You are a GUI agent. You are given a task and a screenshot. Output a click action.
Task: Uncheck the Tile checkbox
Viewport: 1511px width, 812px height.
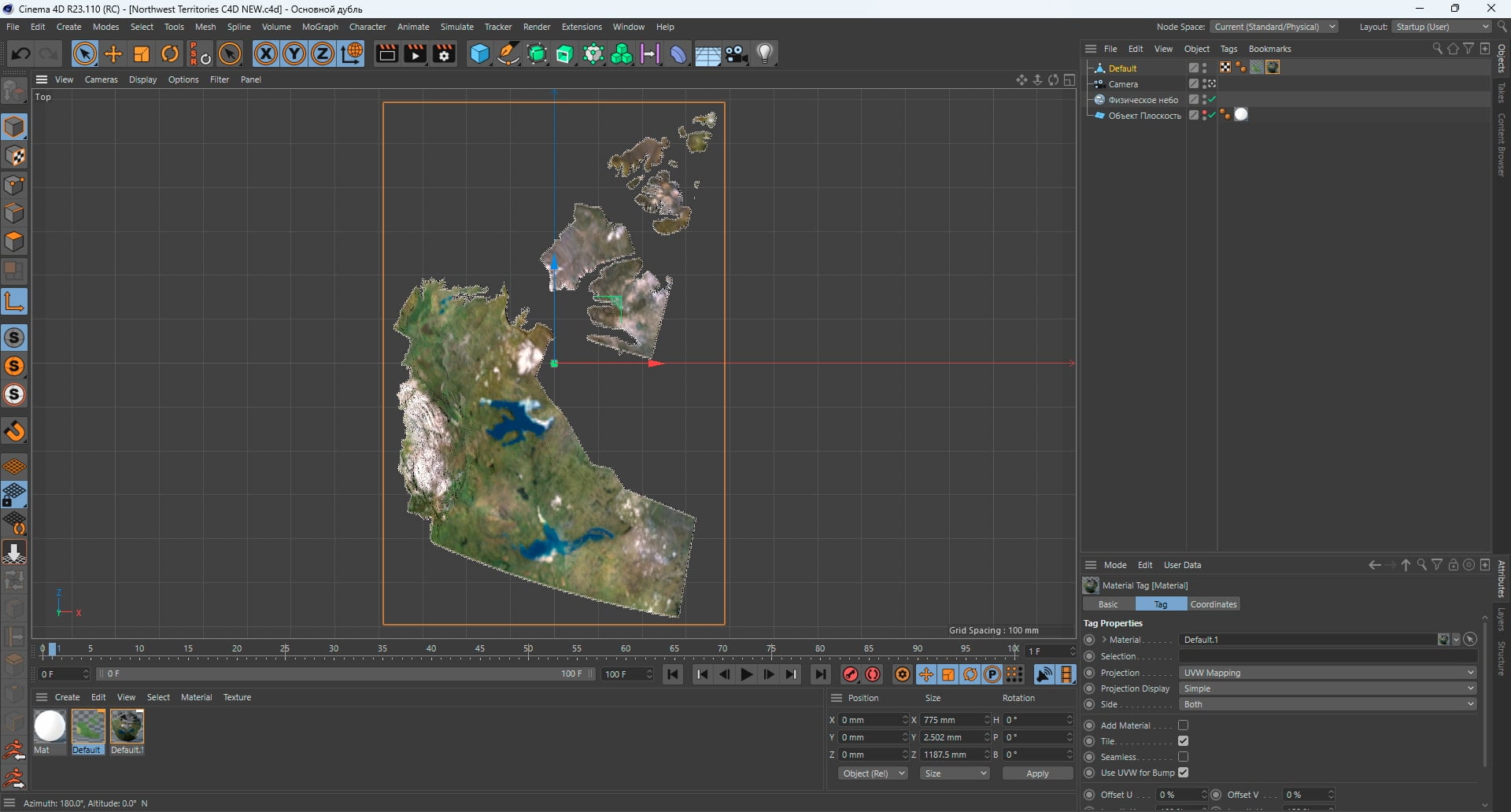point(1183,741)
